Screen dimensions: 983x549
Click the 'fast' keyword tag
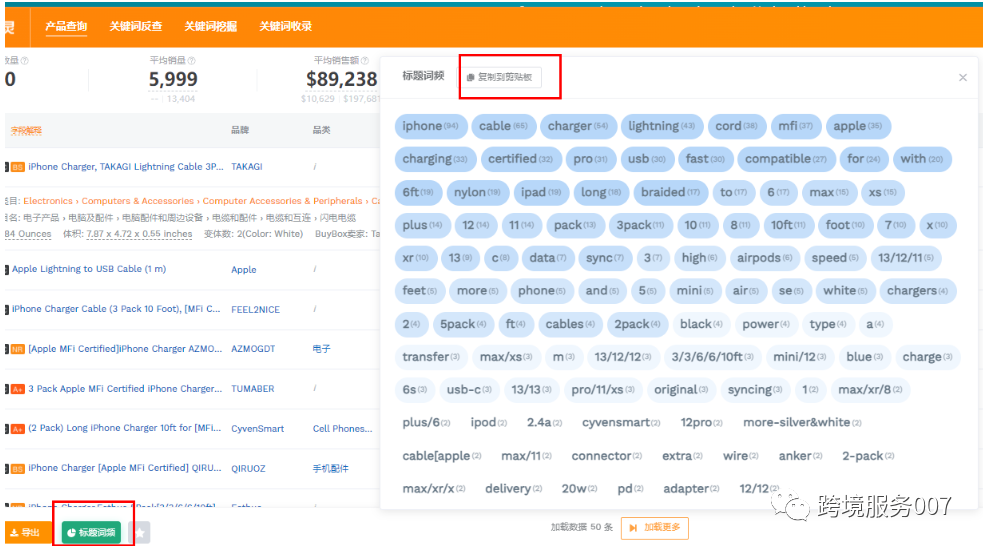[705, 159]
